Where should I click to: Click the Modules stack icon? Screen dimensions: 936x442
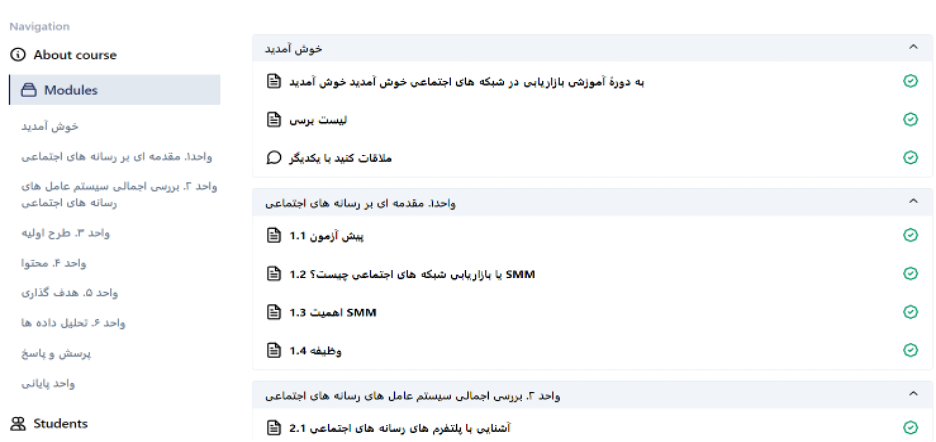tap(29, 90)
